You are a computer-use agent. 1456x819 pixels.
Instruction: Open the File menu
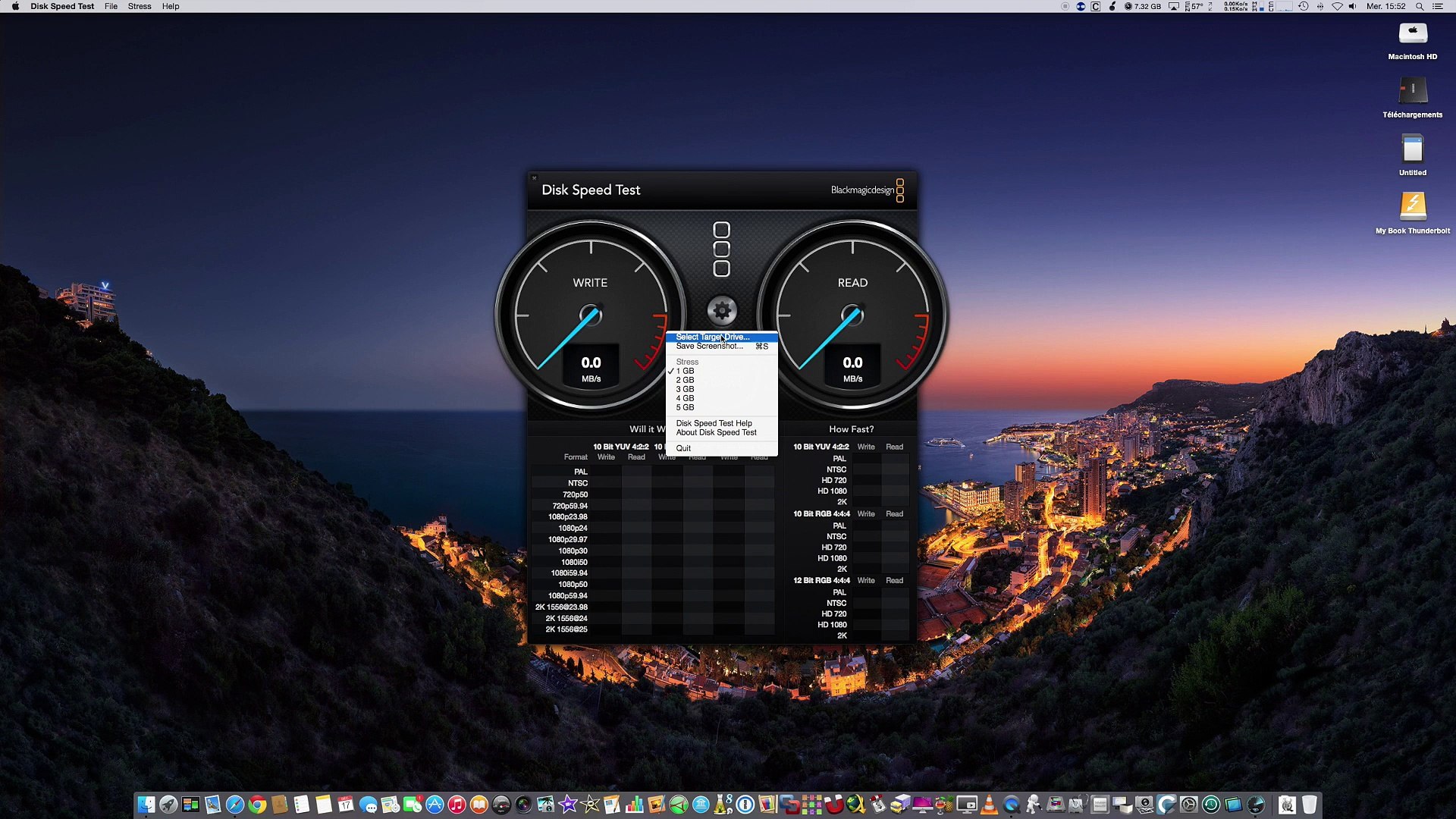point(111,6)
